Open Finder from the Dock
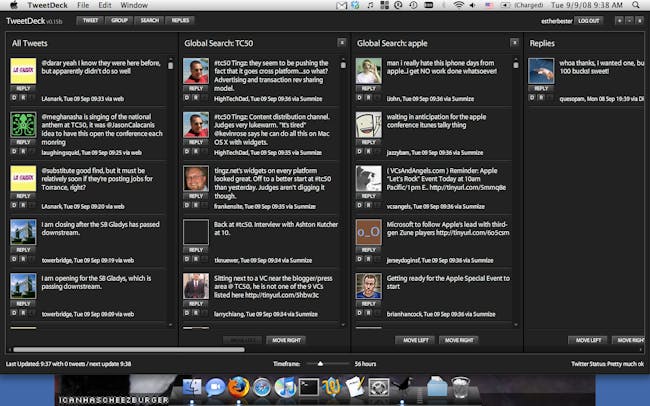650x406 pixels. [x=192, y=387]
